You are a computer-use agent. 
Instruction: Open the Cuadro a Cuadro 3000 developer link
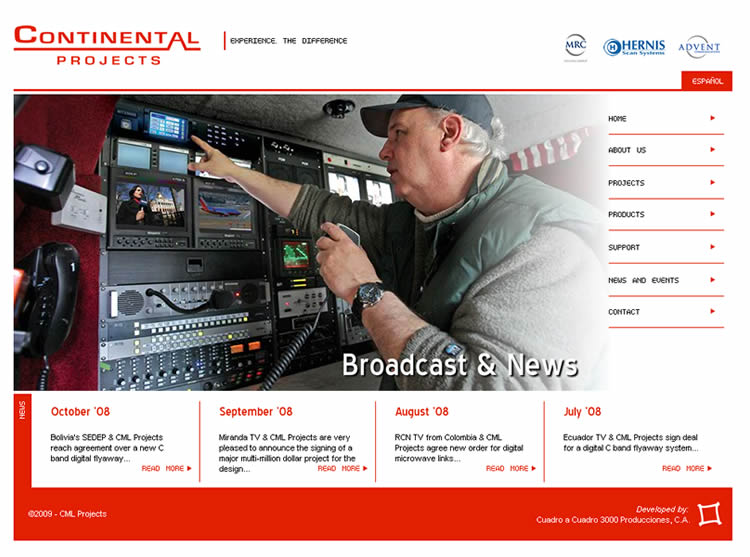pyautogui.click(x=612, y=520)
